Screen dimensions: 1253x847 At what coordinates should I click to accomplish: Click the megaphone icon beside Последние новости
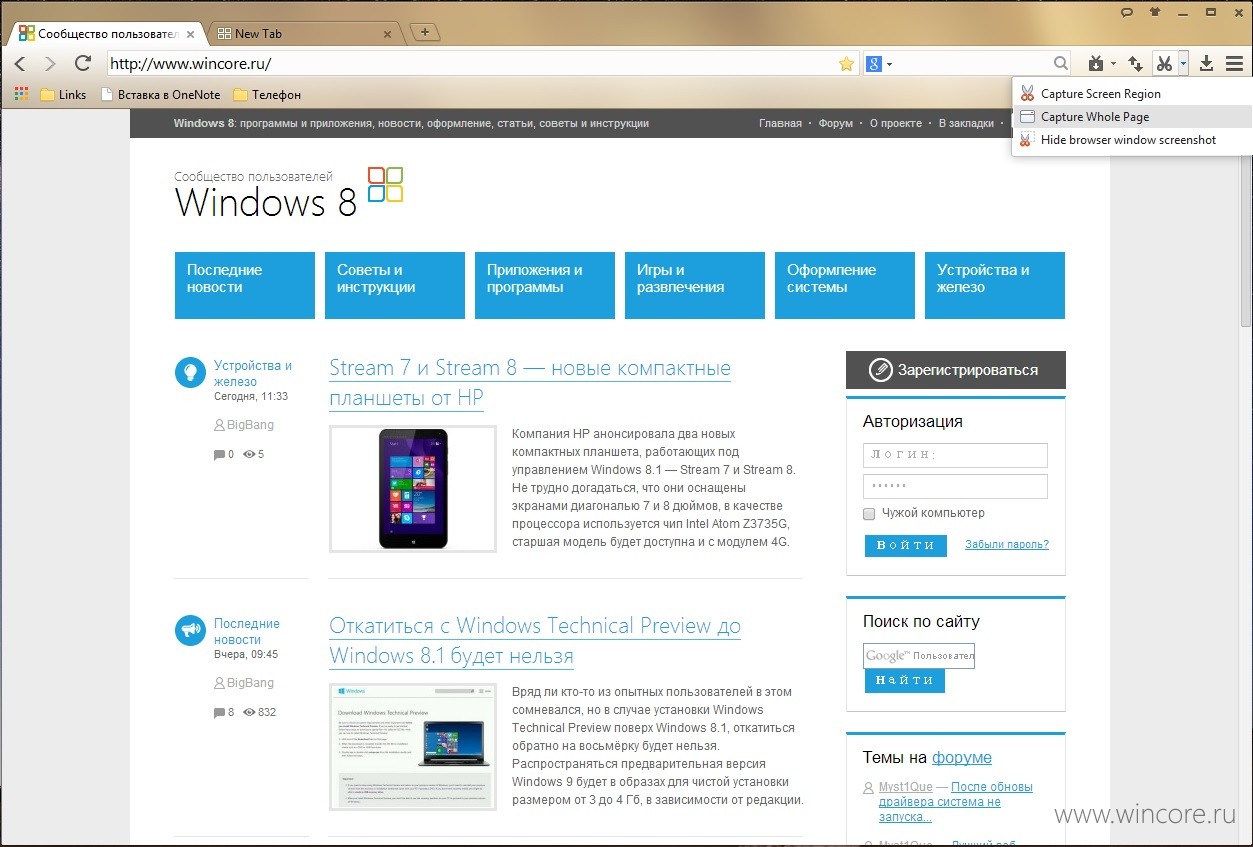pos(190,630)
